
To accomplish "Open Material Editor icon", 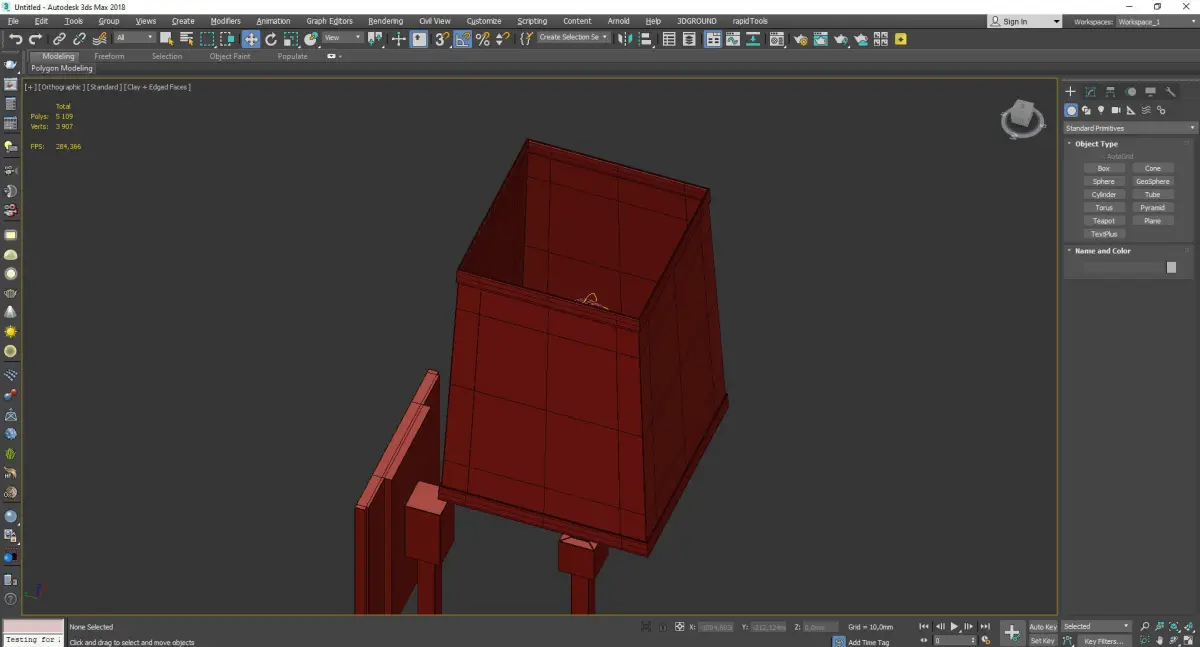I will point(776,39).
